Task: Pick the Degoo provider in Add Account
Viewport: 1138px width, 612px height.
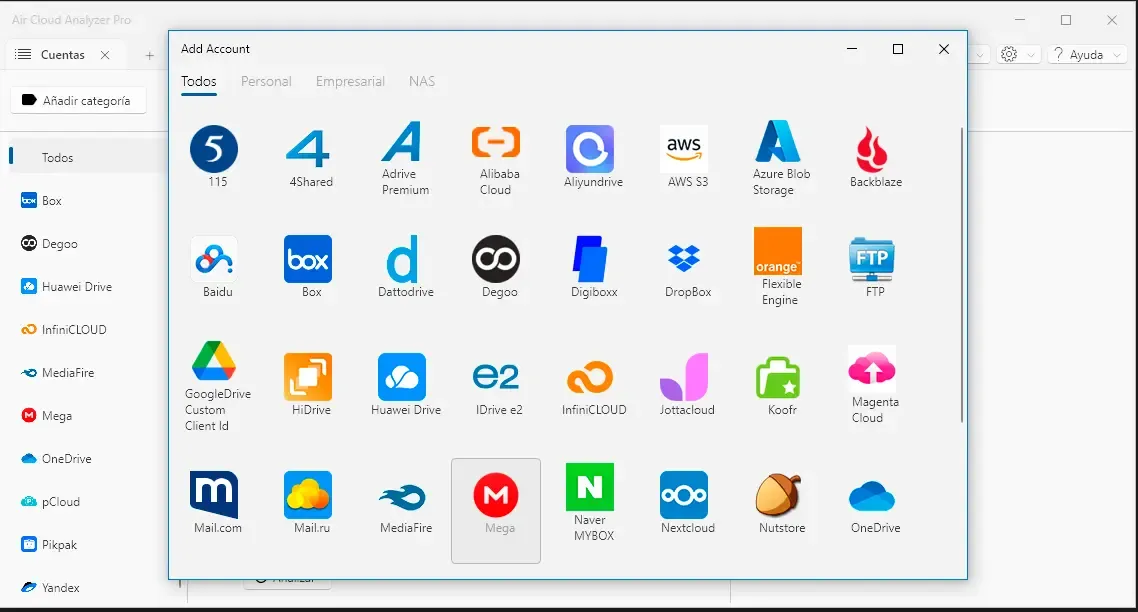Action: [x=496, y=259]
